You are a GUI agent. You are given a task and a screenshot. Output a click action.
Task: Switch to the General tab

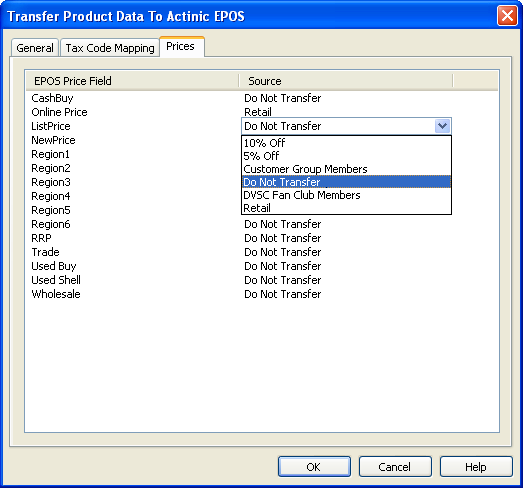click(35, 48)
